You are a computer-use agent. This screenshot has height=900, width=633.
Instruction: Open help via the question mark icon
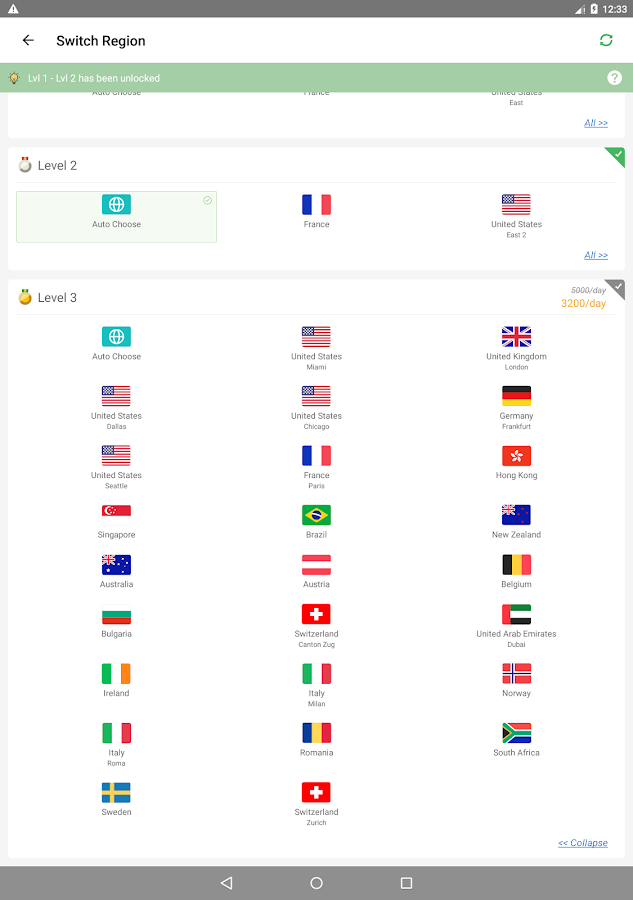click(x=614, y=77)
